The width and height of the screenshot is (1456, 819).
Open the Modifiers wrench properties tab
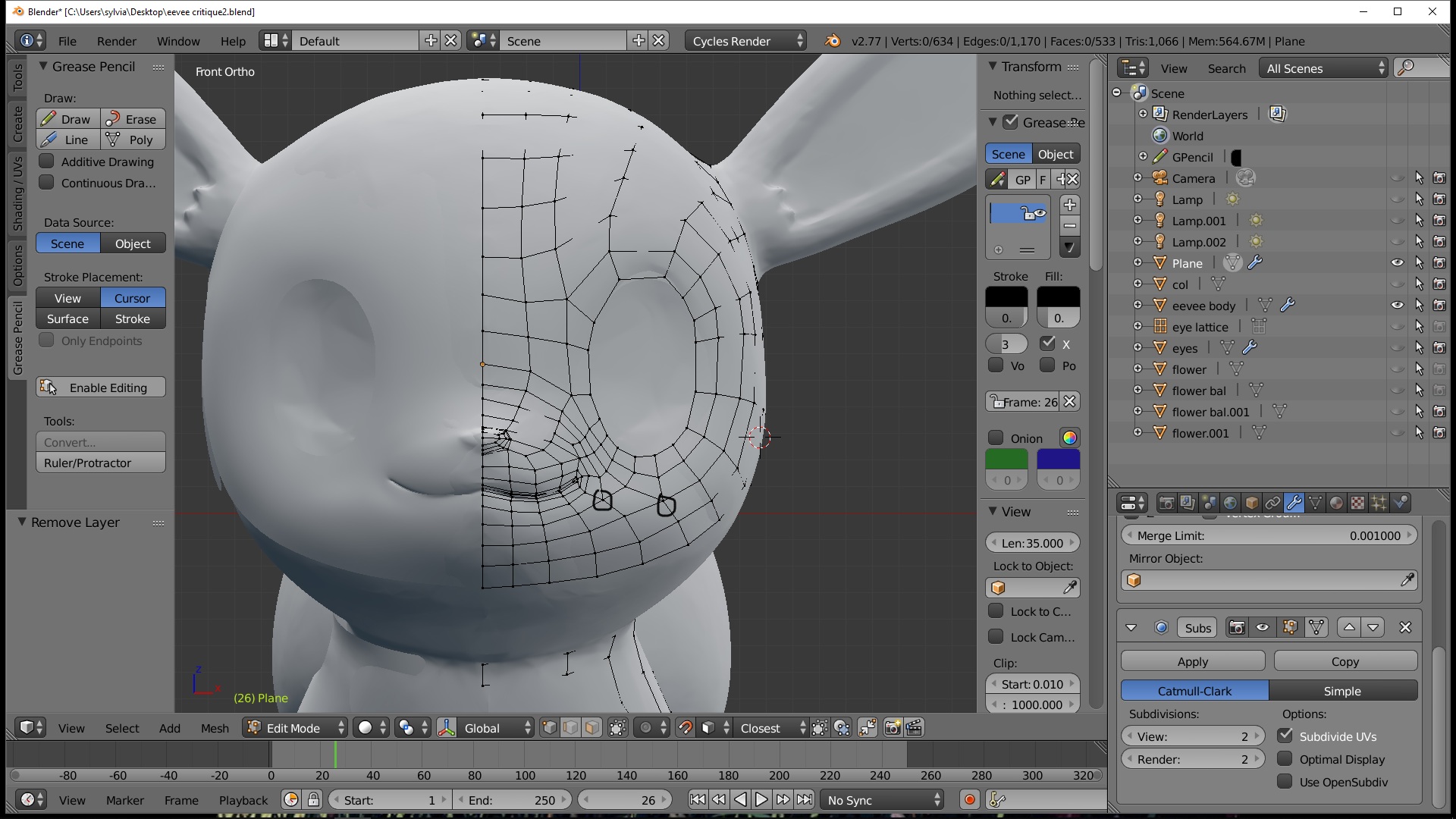click(x=1294, y=503)
